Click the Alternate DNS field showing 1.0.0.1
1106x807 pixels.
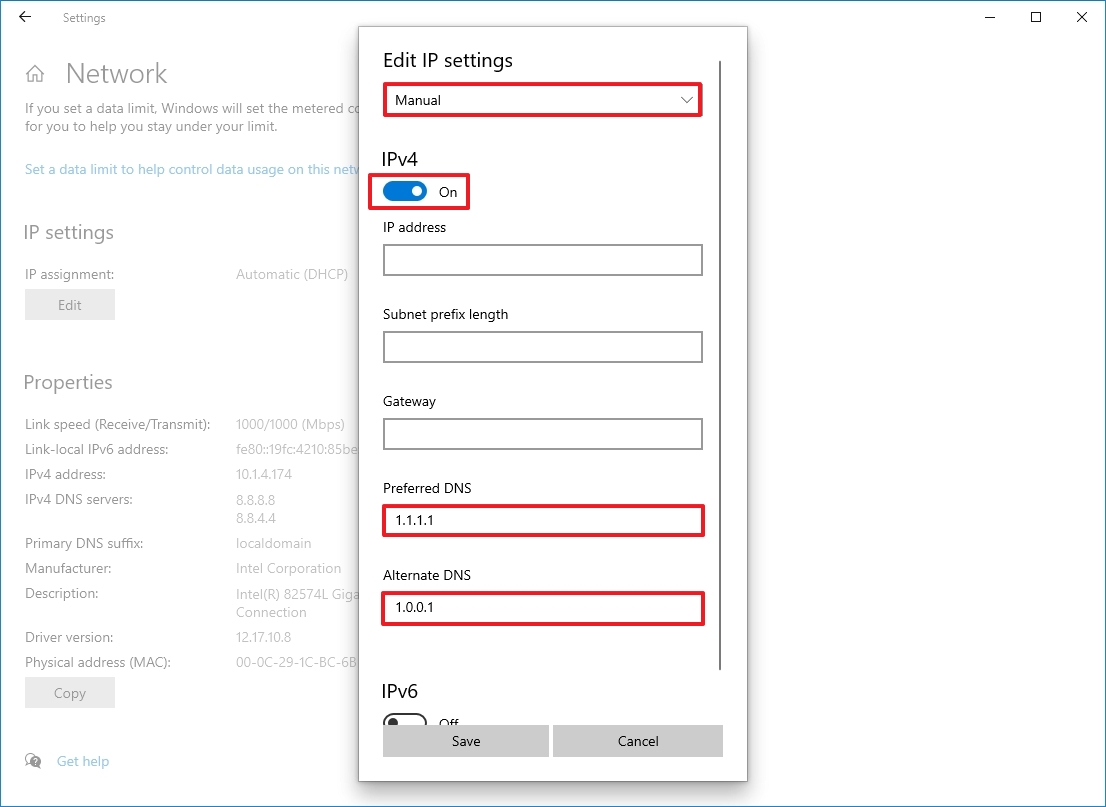tap(542, 608)
